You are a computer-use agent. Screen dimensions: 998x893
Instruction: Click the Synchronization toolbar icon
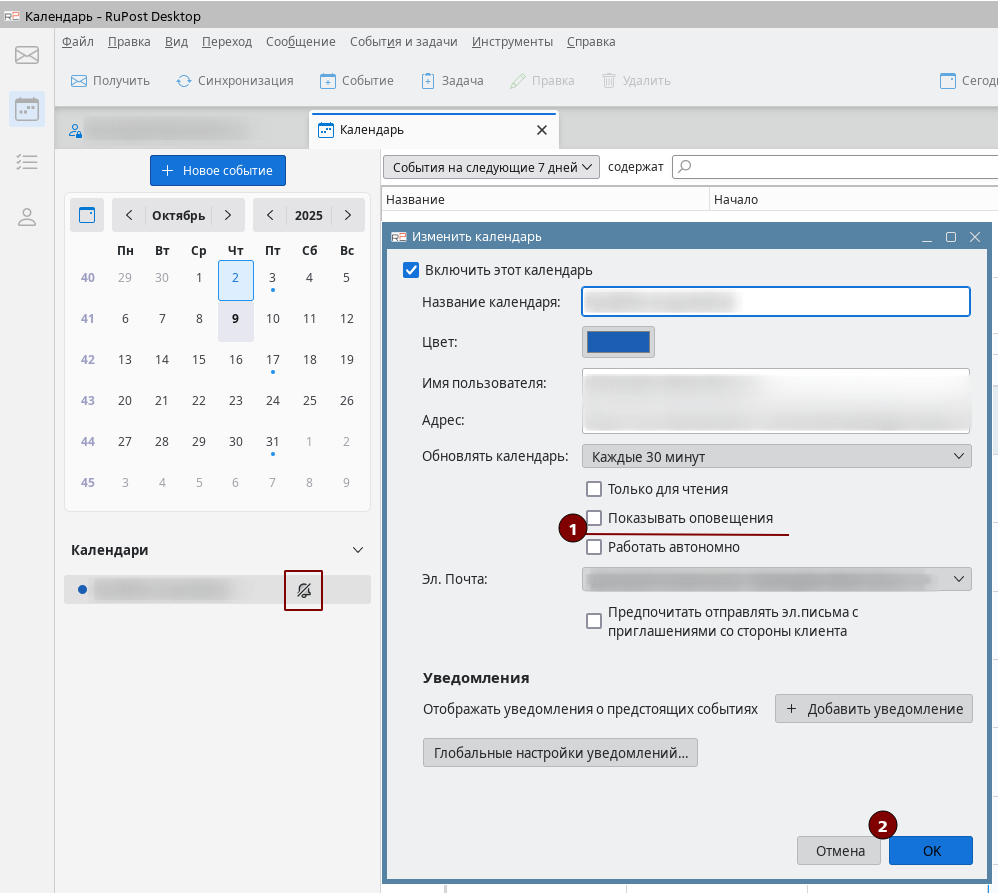[x=184, y=81]
